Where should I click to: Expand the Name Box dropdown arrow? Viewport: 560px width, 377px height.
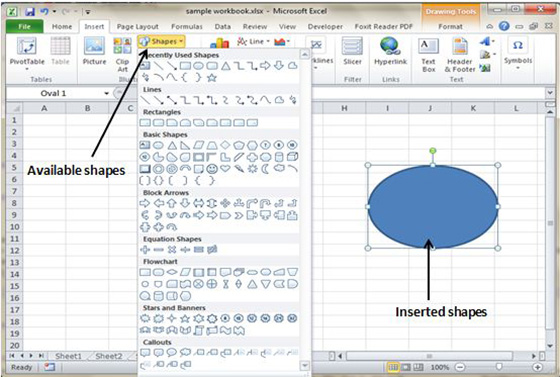coord(106,94)
